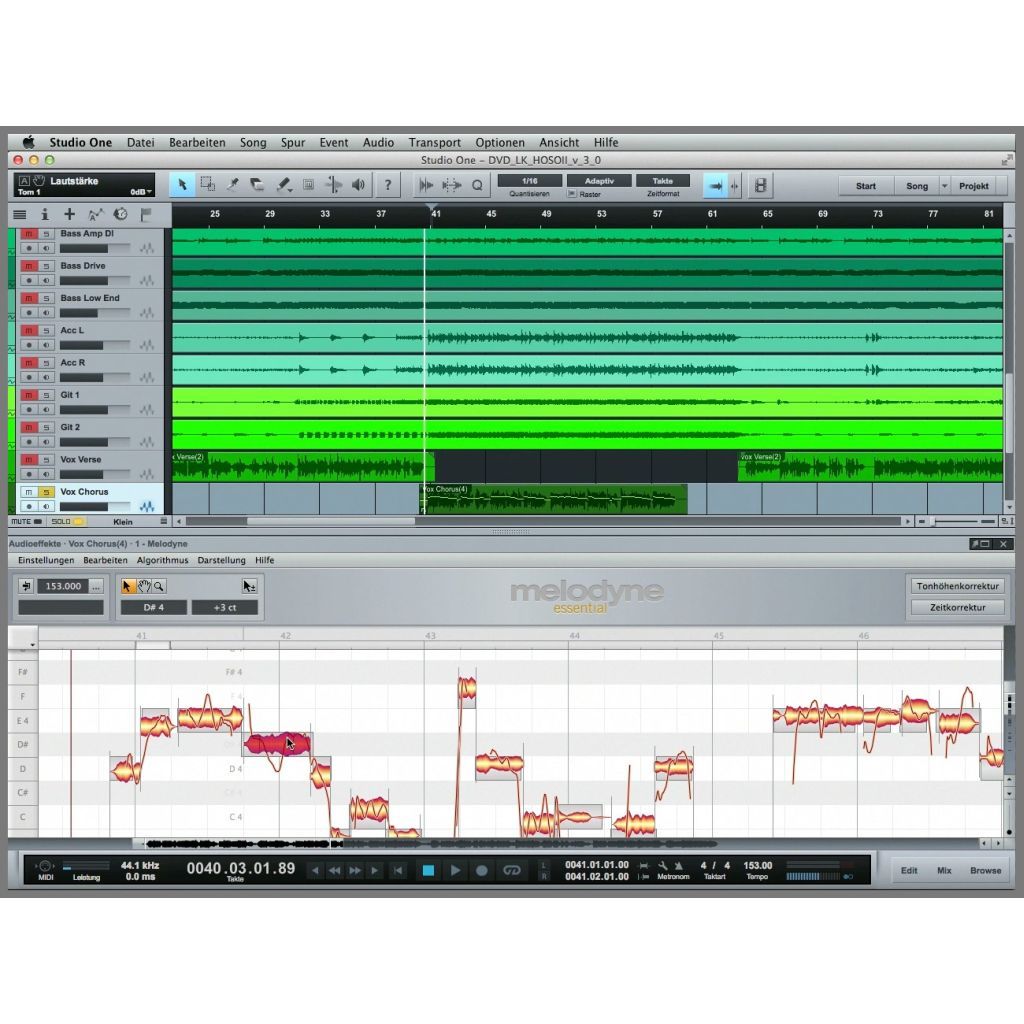Open the Apple menu
The width and height of the screenshot is (1024, 1024).
pos(28,142)
